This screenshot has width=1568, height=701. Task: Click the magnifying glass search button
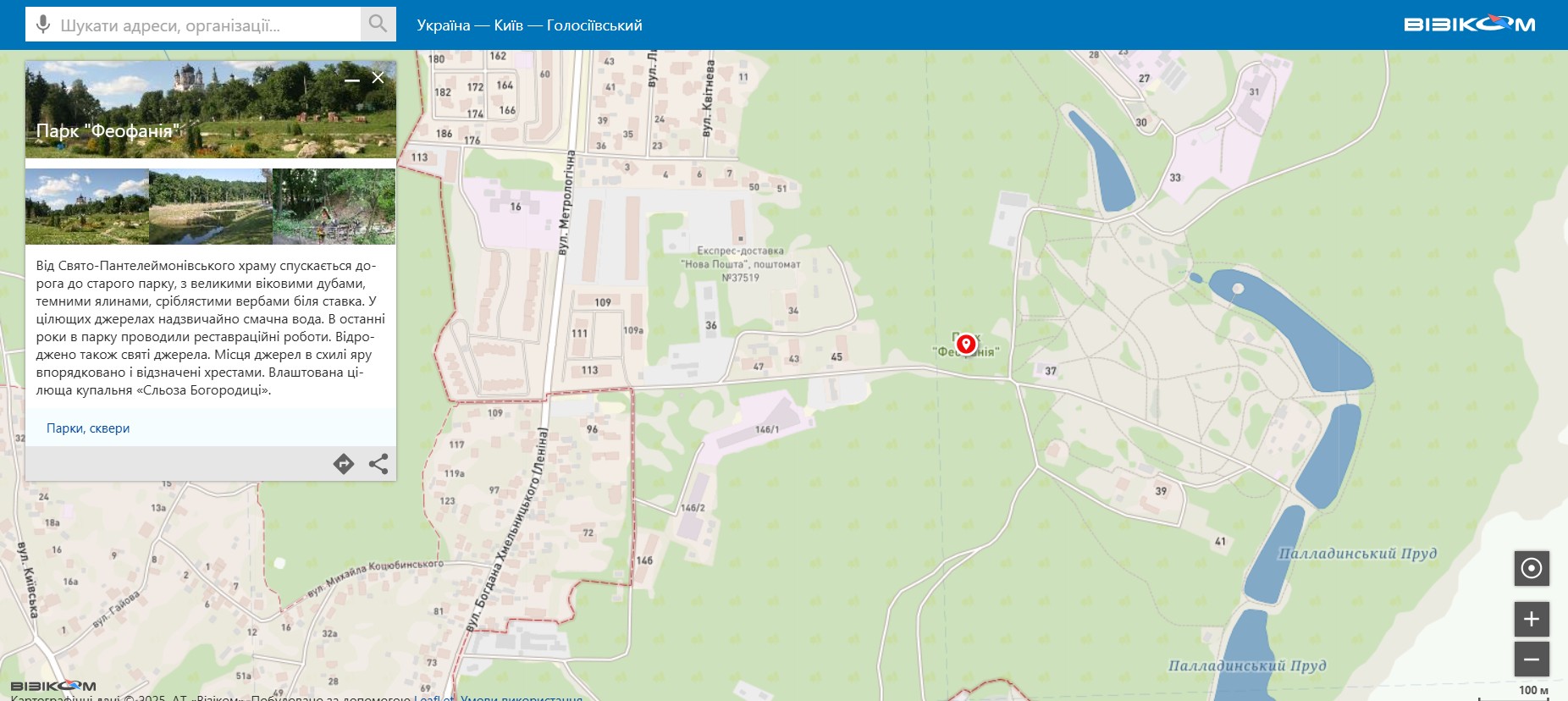(378, 25)
